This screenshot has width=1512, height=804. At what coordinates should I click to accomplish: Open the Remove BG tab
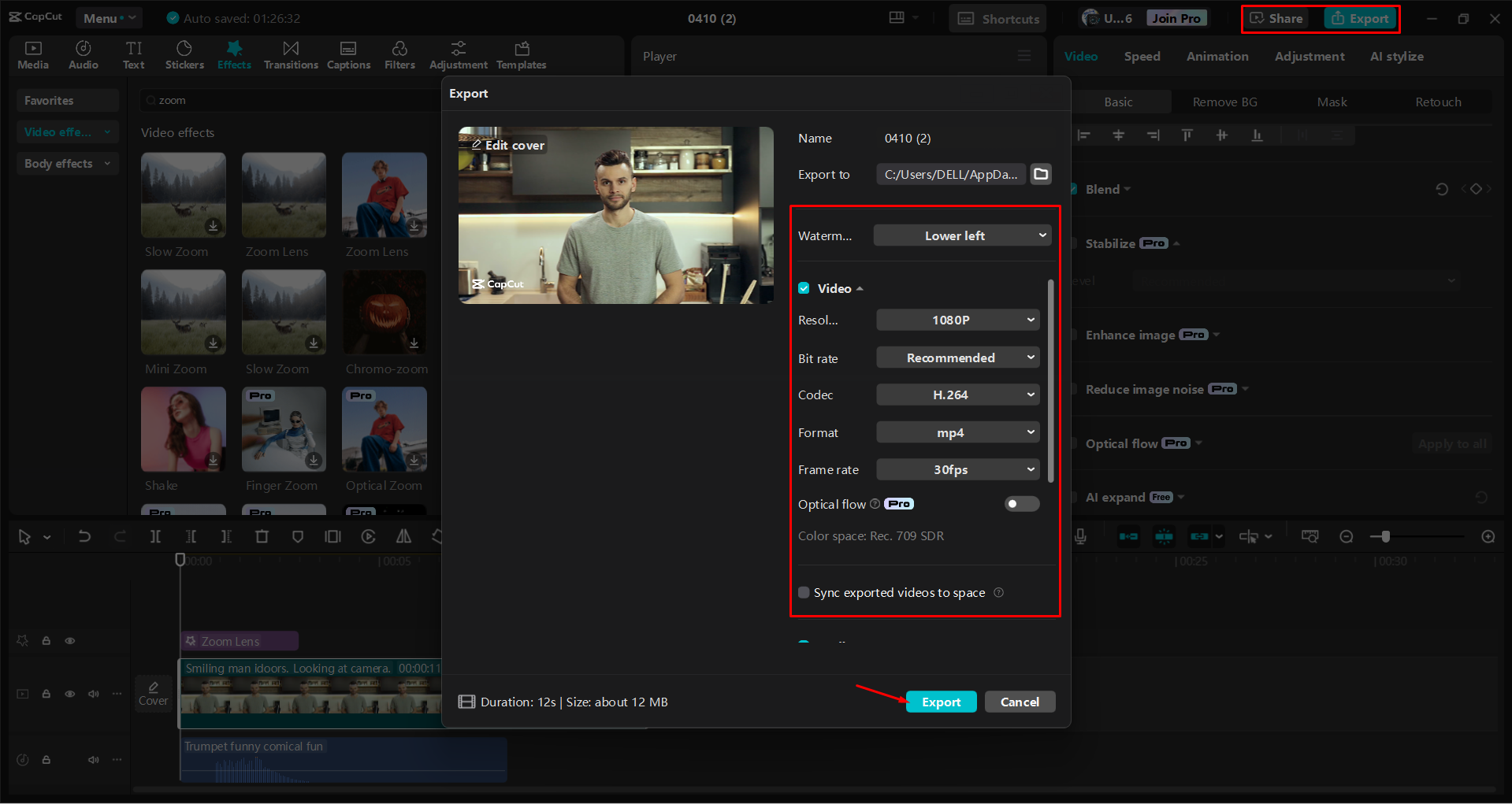point(1224,102)
